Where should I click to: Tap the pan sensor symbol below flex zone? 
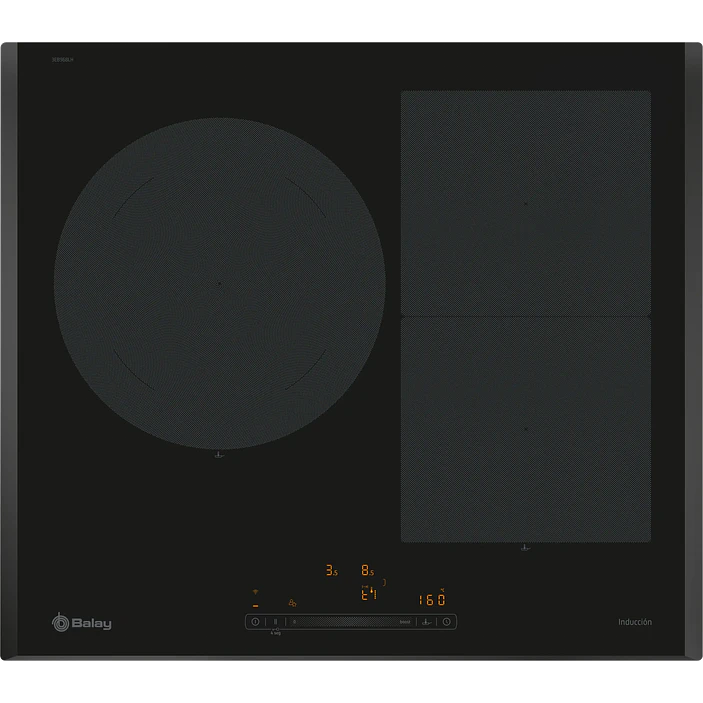[525, 547]
